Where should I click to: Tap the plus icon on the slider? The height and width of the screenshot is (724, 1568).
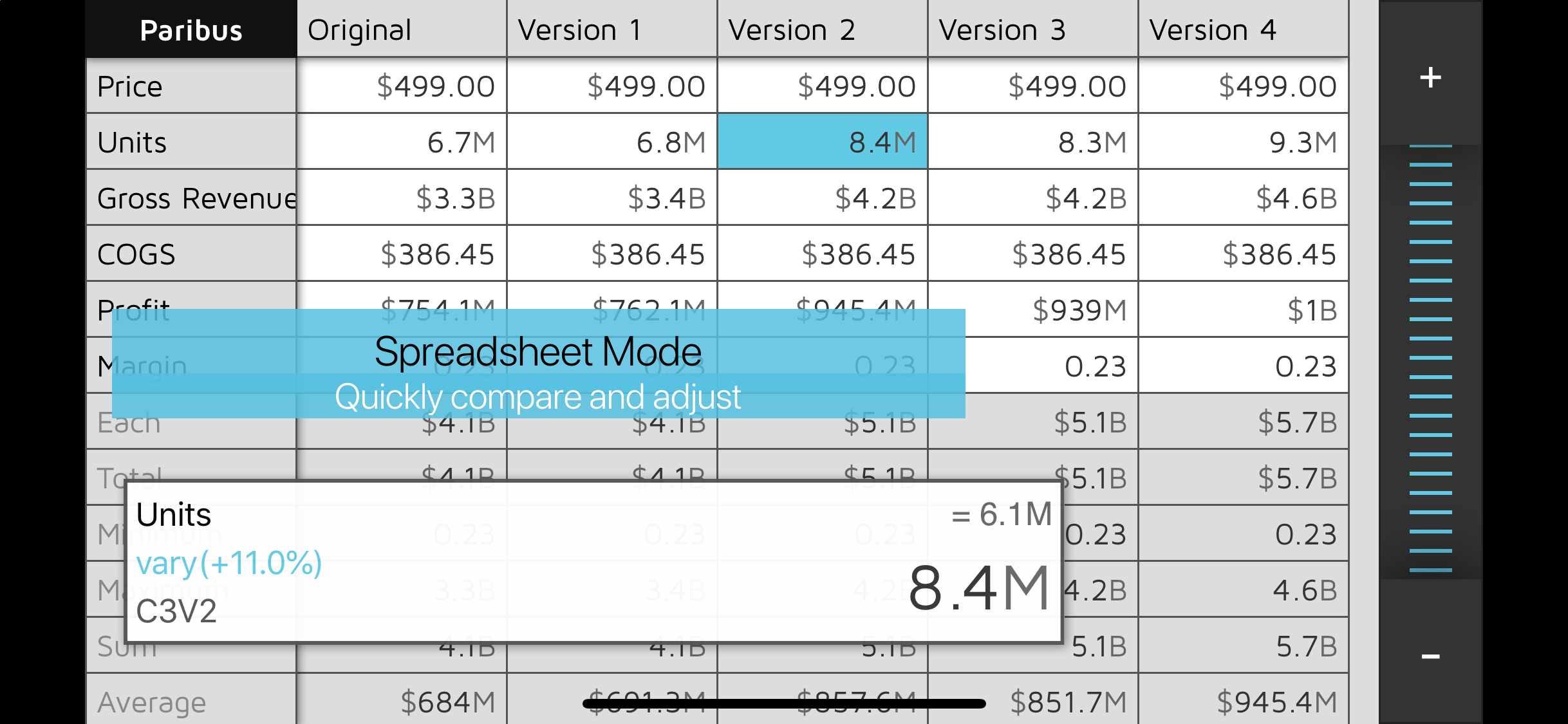[1430, 78]
